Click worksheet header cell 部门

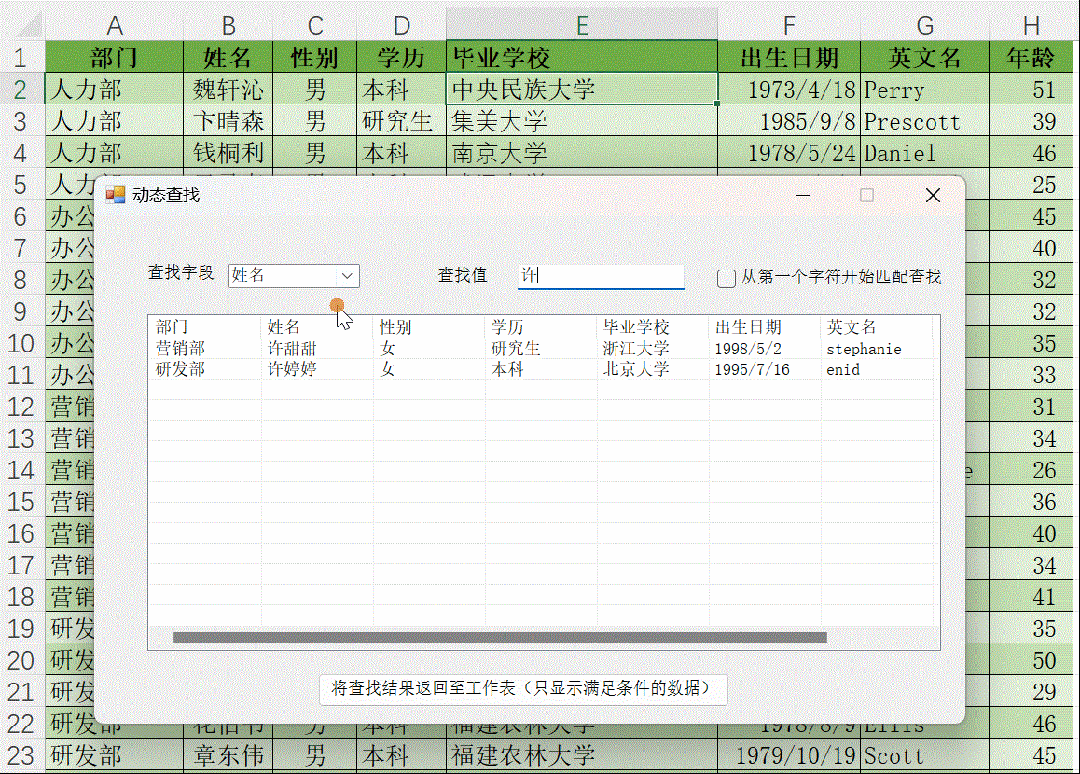pyautogui.click(x=114, y=58)
